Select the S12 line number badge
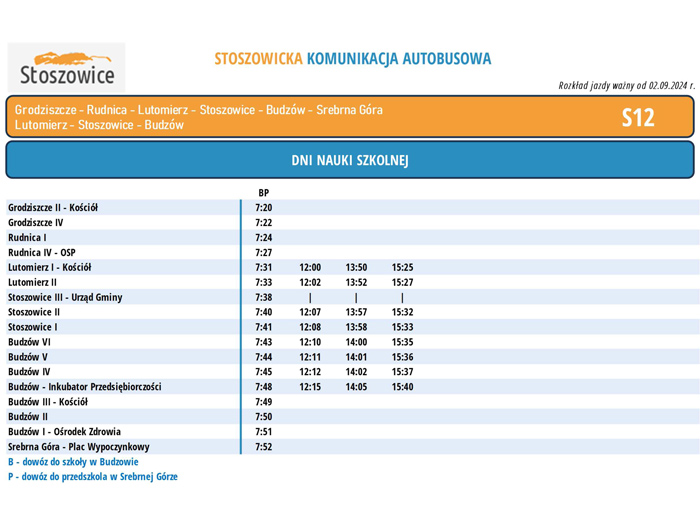Image resolution: width=700 pixels, height=525 pixels. pos(638,118)
